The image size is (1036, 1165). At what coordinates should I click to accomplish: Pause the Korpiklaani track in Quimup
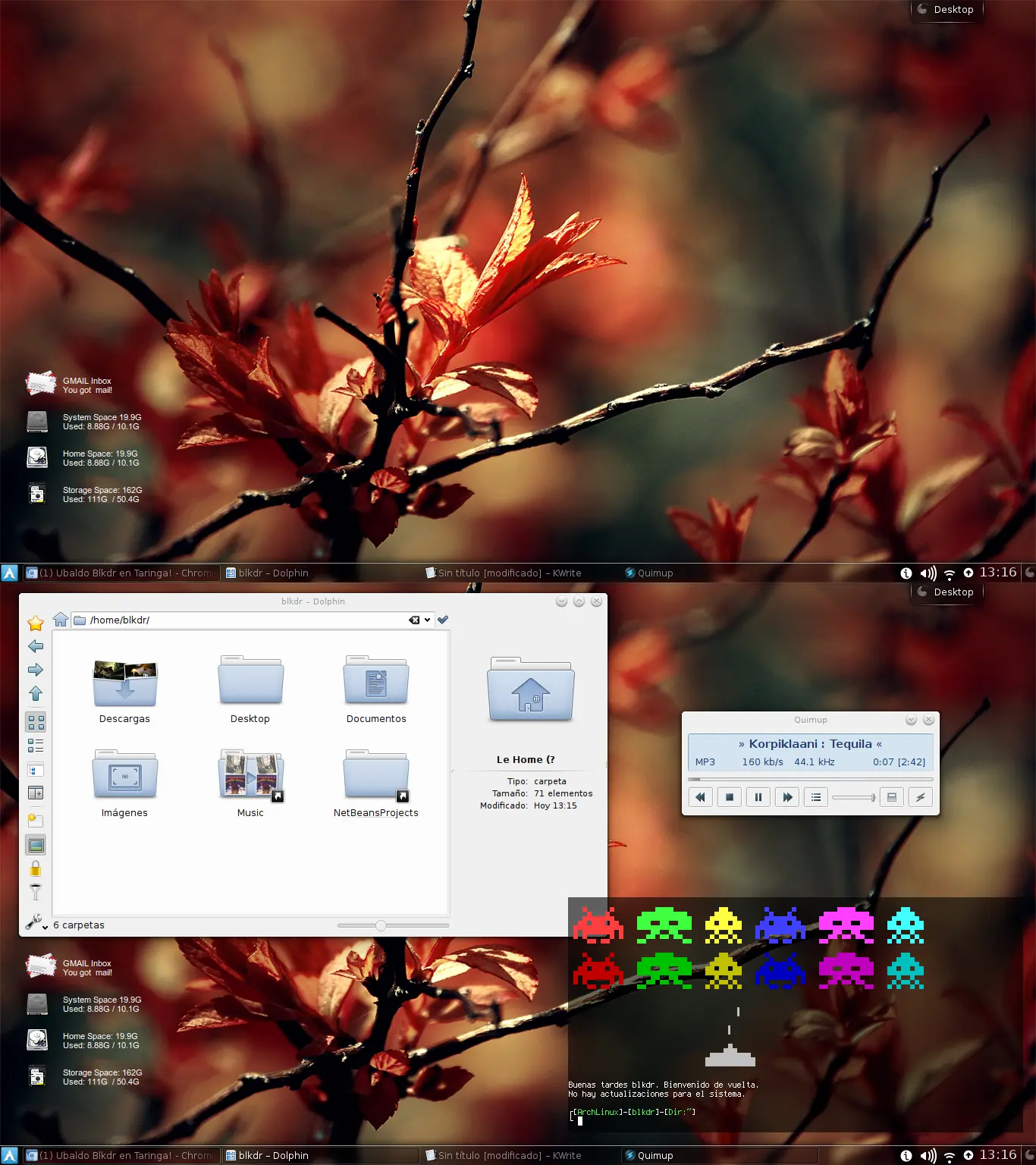758,797
